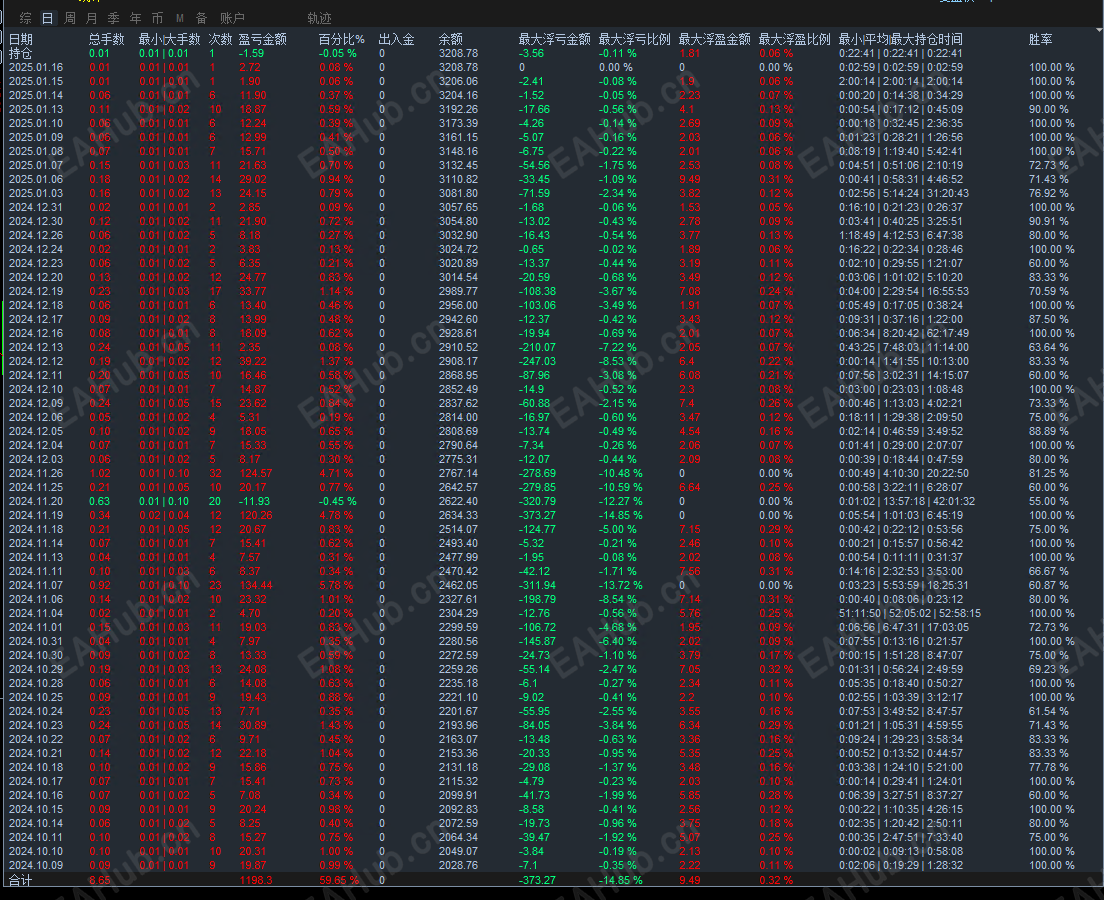Sort by the 次数 column header
The width and height of the screenshot is (1104, 900).
click(x=221, y=39)
